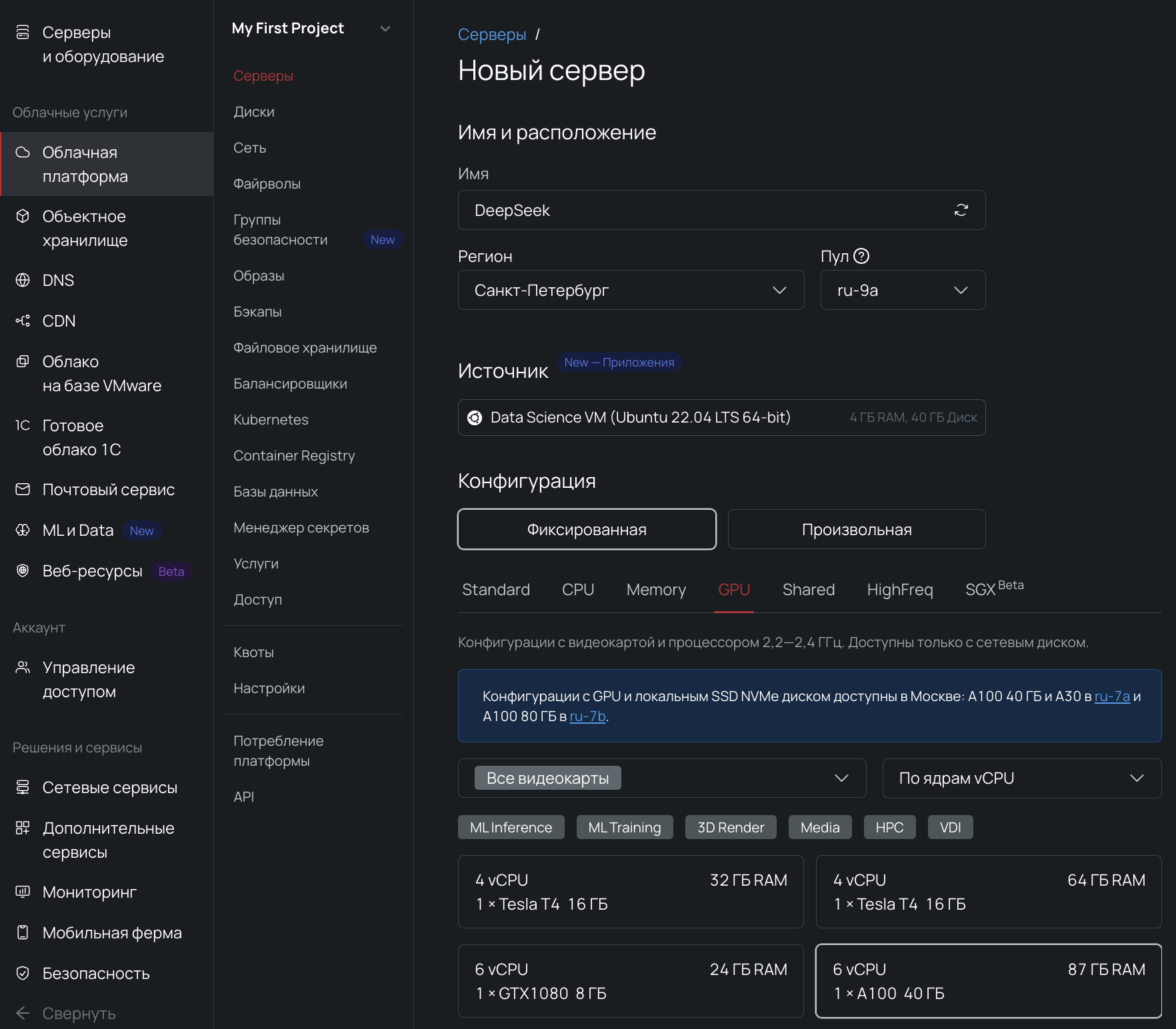Screen dimensions: 1176x1029
Task: Open Объектное хранилище in the sidebar
Action: tap(85, 228)
